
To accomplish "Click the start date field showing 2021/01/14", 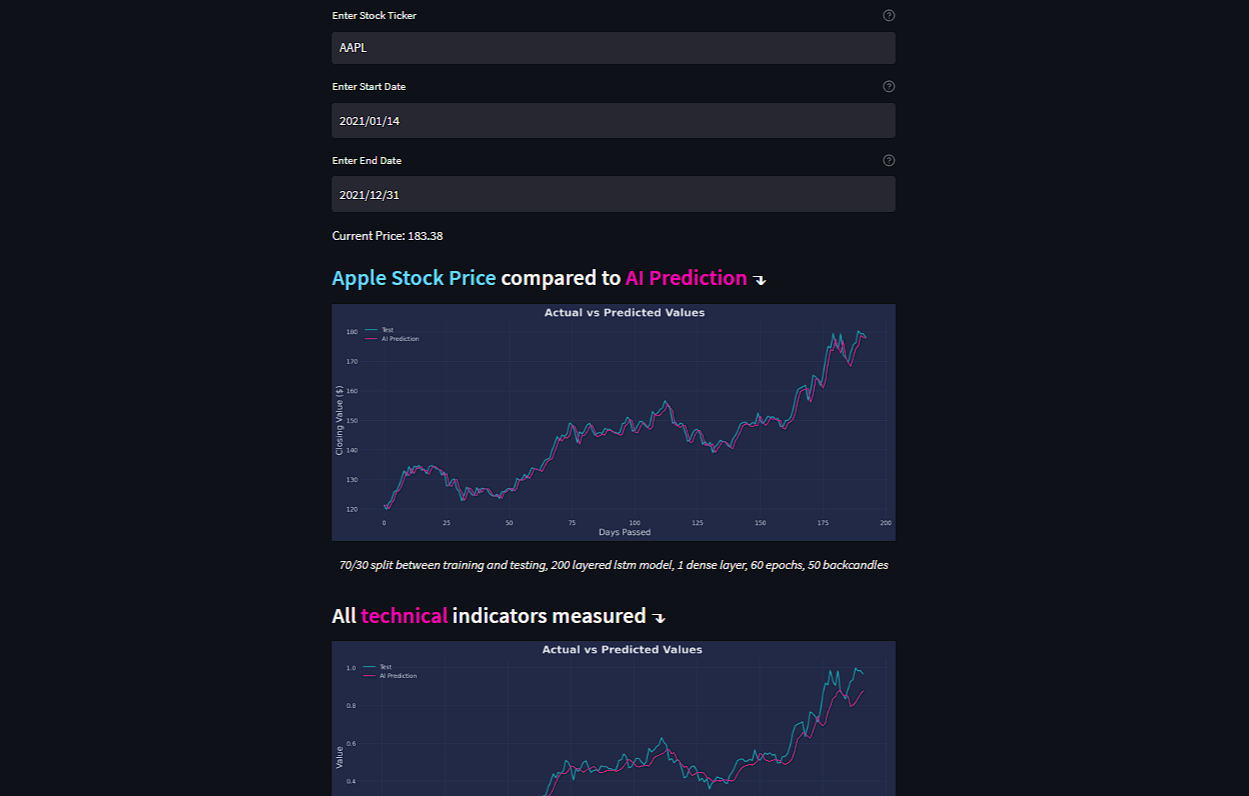I will point(613,120).
